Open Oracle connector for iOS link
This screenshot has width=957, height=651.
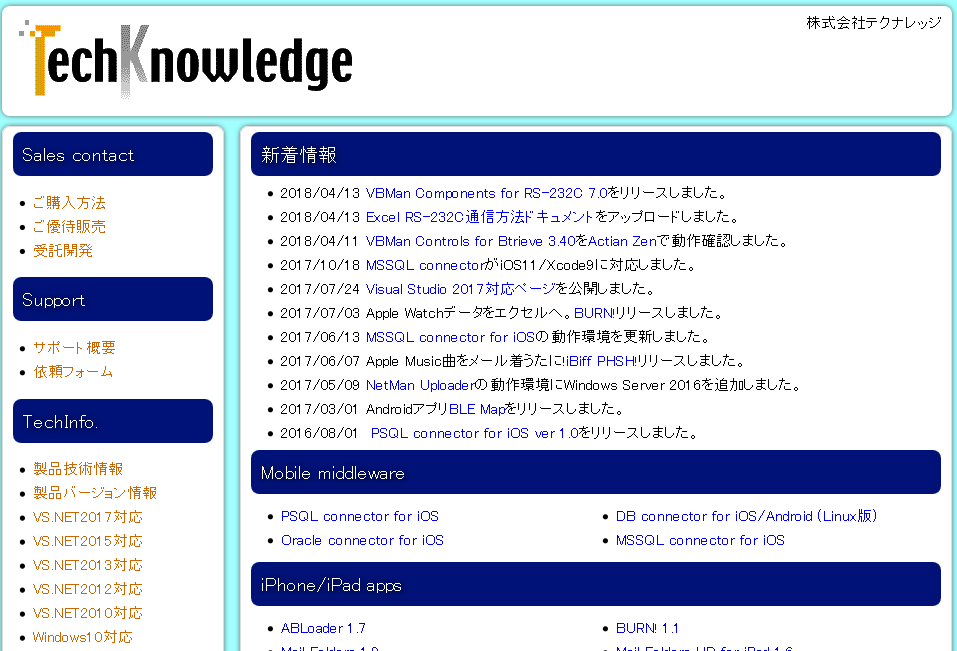pos(362,540)
